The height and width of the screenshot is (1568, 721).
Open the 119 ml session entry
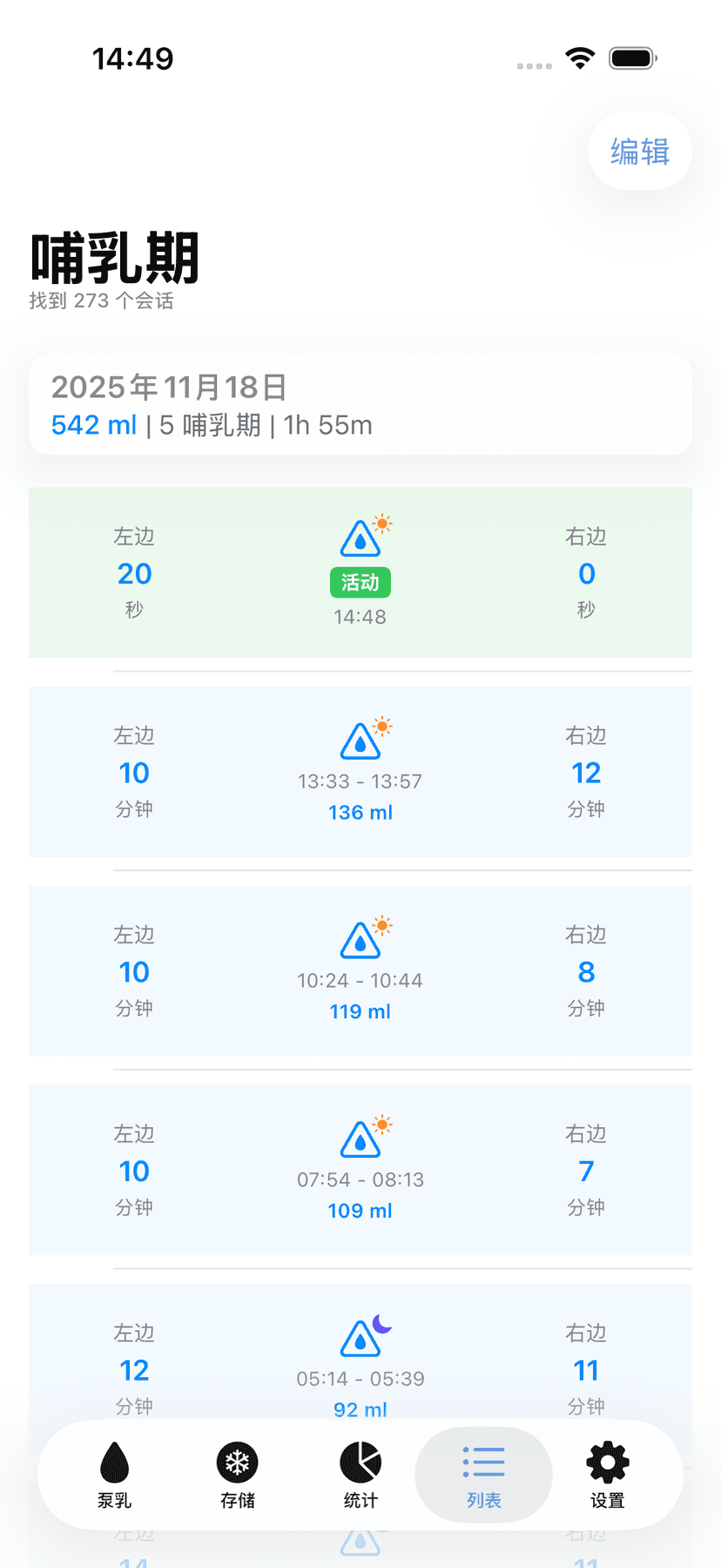360,1011
